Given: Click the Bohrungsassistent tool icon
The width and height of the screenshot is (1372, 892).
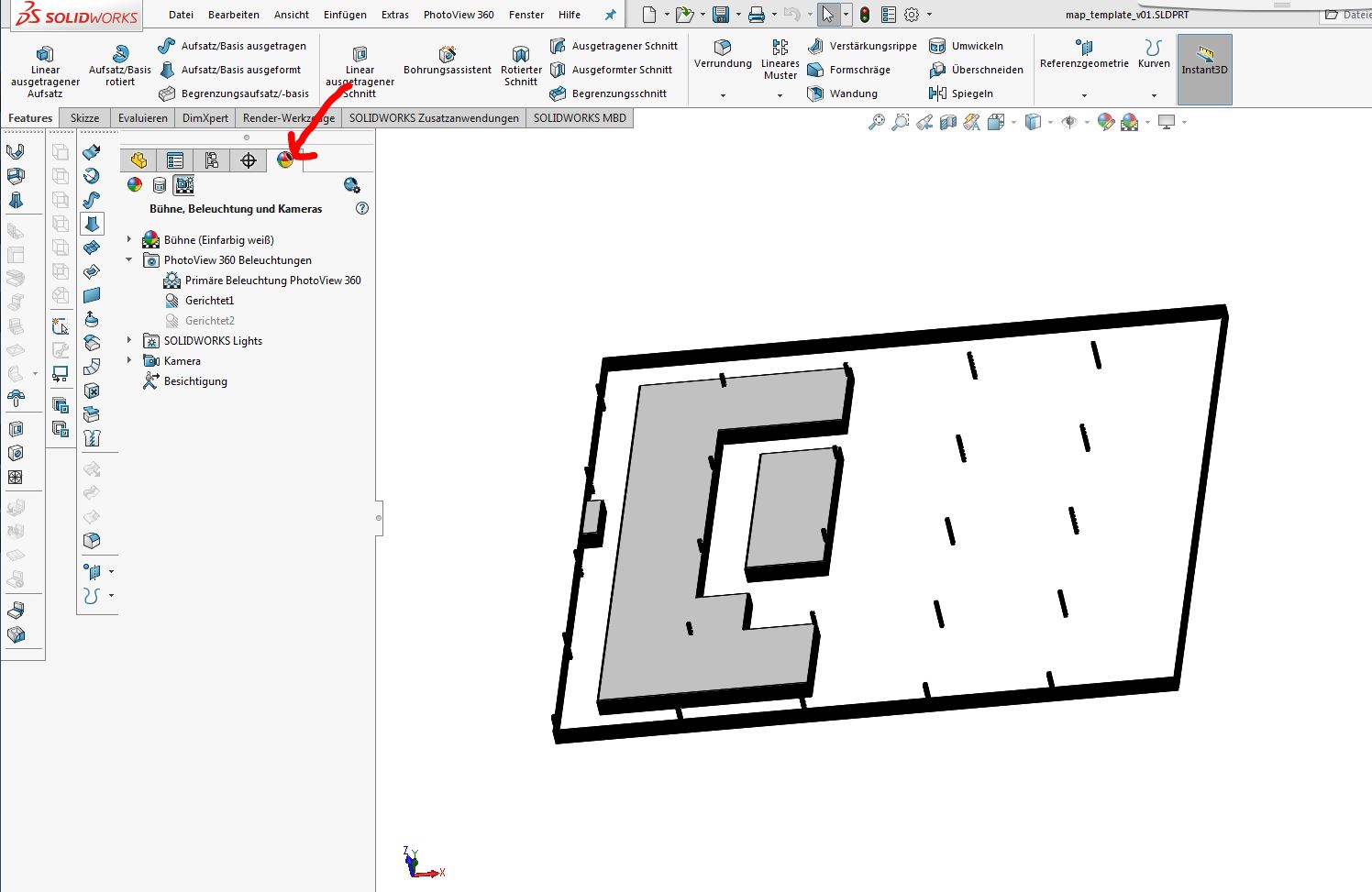Looking at the screenshot, I should tap(447, 55).
